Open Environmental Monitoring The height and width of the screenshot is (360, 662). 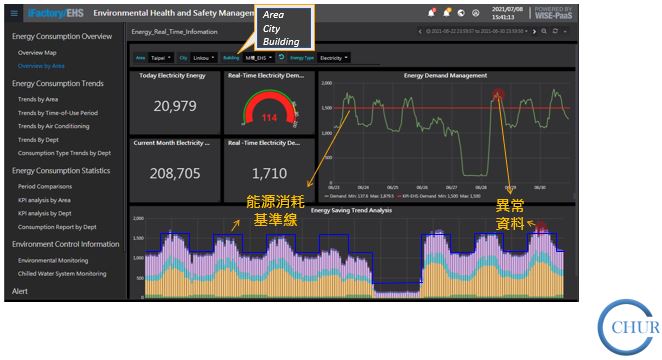53,260
